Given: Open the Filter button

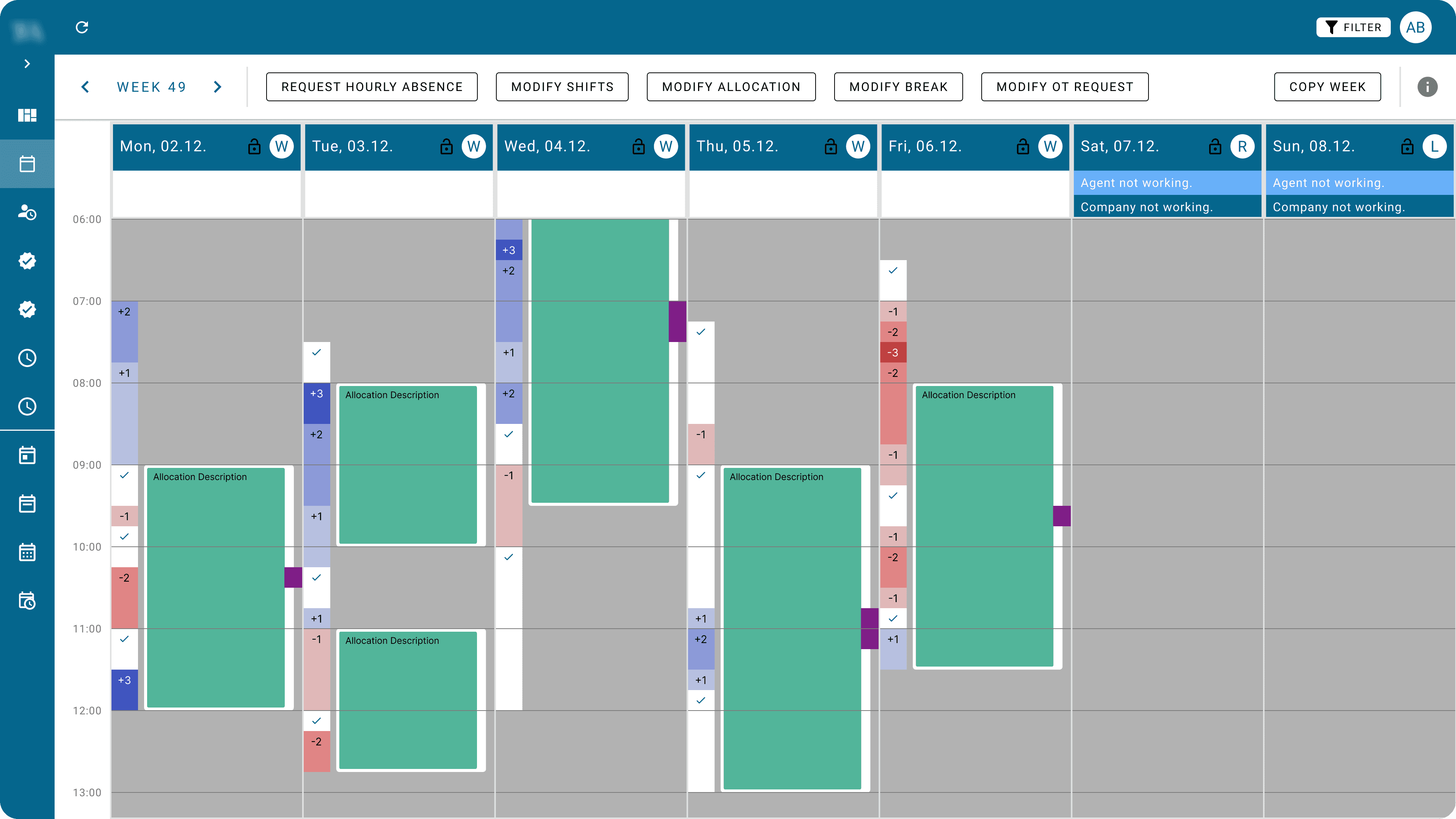Looking at the screenshot, I should (x=1353, y=27).
